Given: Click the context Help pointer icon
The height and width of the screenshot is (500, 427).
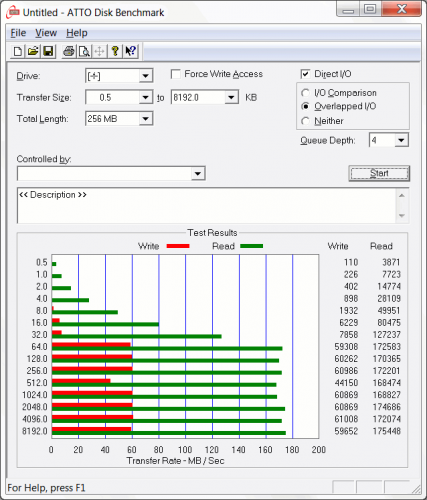Looking at the screenshot, I should tap(130, 52).
